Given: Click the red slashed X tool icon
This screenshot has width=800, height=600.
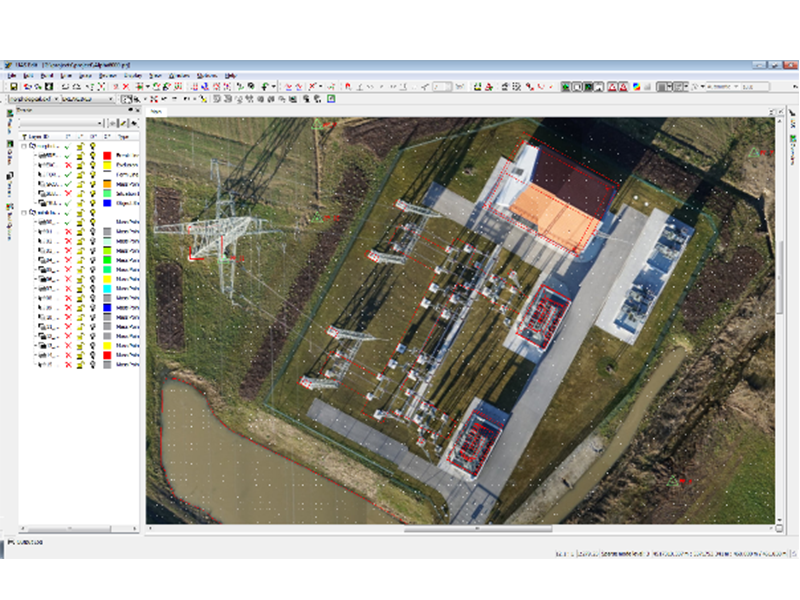Looking at the screenshot, I should (312, 87).
